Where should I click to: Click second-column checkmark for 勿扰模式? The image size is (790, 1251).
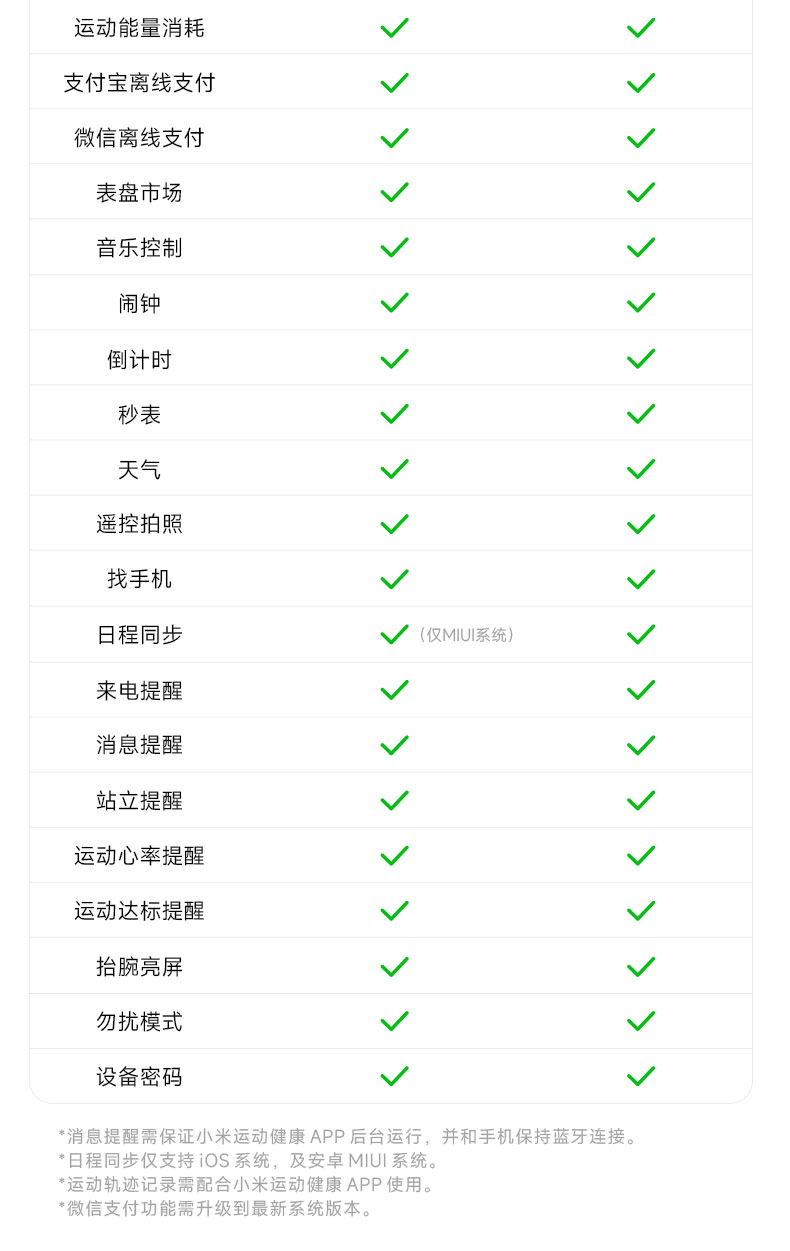click(x=641, y=1022)
